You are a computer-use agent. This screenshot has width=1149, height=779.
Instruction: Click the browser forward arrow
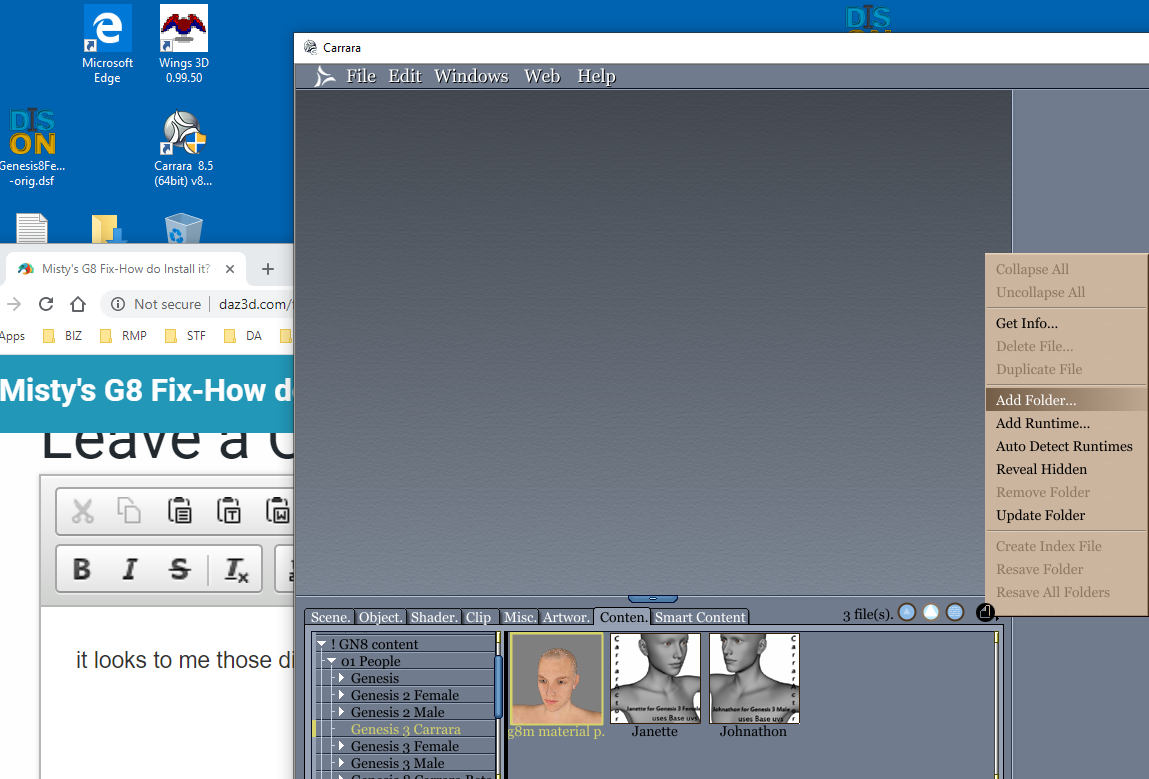coord(14,304)
